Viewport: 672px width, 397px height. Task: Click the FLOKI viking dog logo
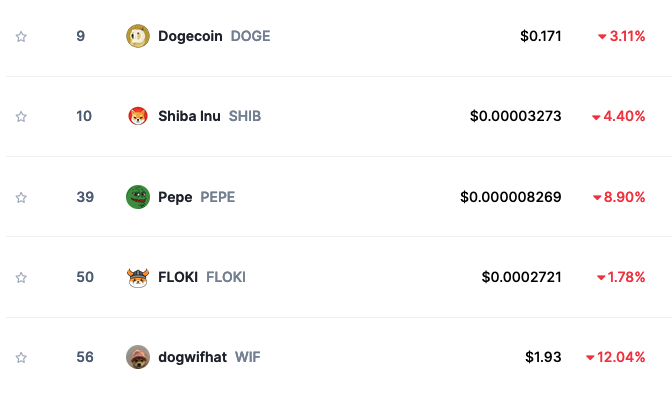coord(138,277)
